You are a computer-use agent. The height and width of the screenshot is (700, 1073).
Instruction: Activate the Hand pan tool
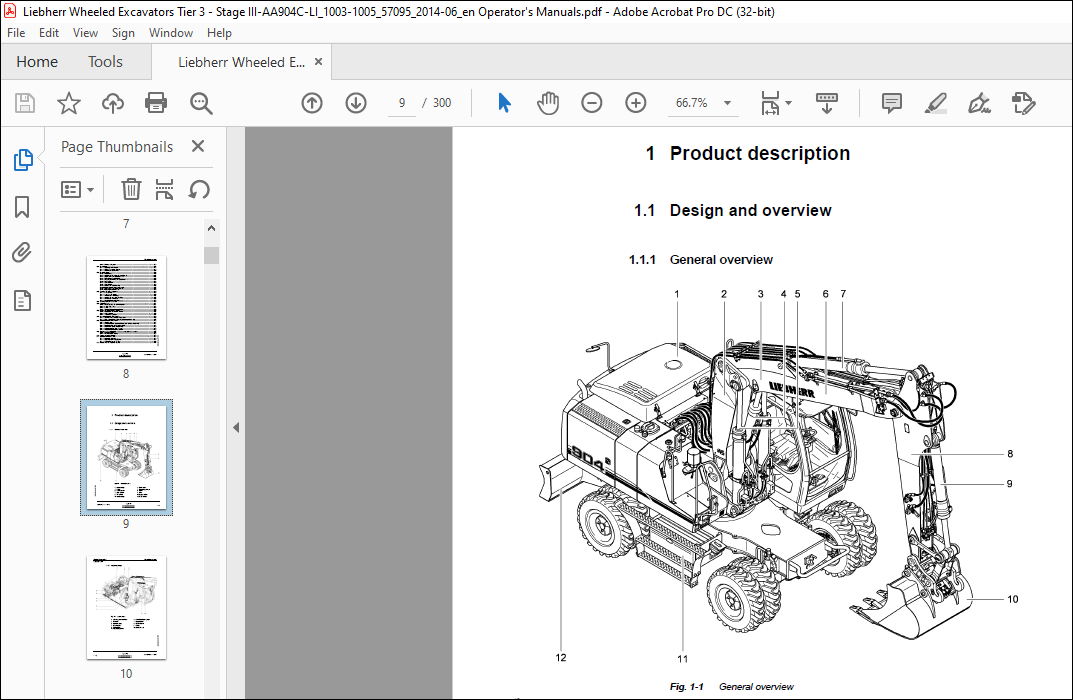(548, 103)
